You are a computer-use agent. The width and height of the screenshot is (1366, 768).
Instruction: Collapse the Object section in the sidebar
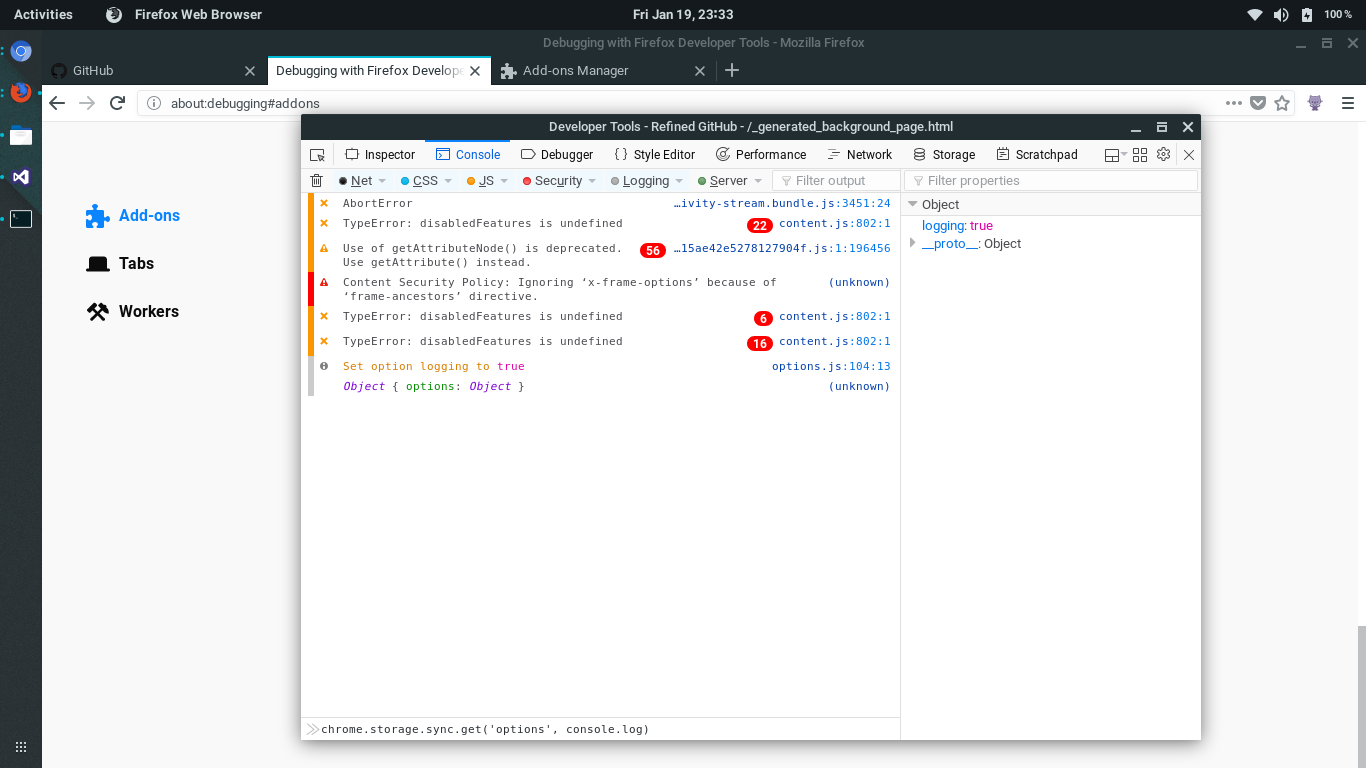coord(912,204)
